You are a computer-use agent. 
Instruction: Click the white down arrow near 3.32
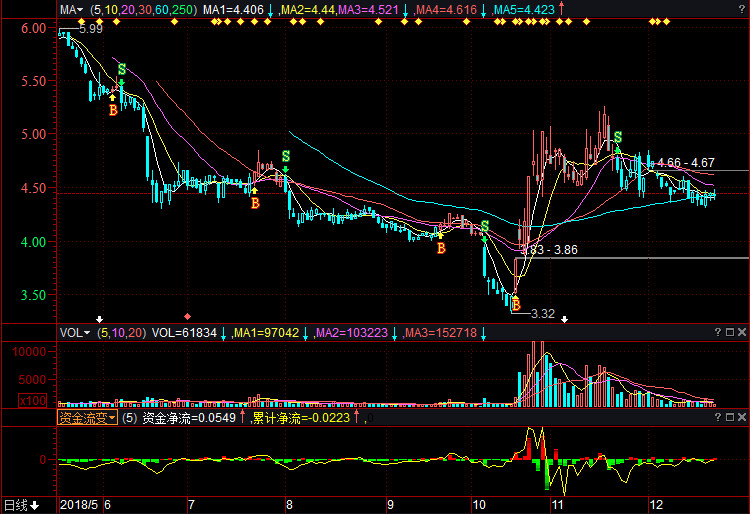564,319
